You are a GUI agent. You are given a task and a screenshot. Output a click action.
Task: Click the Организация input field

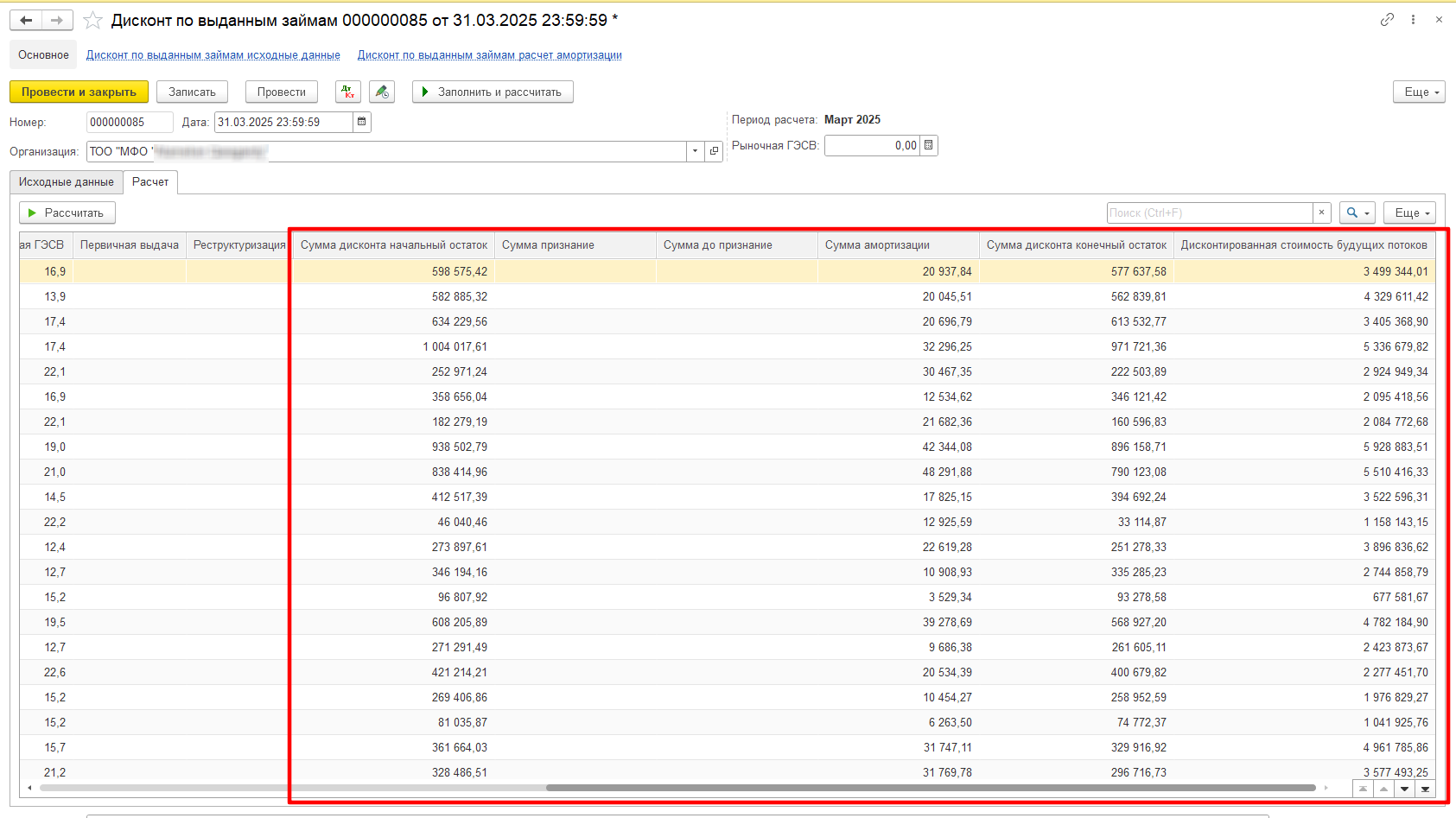(386, 151)
